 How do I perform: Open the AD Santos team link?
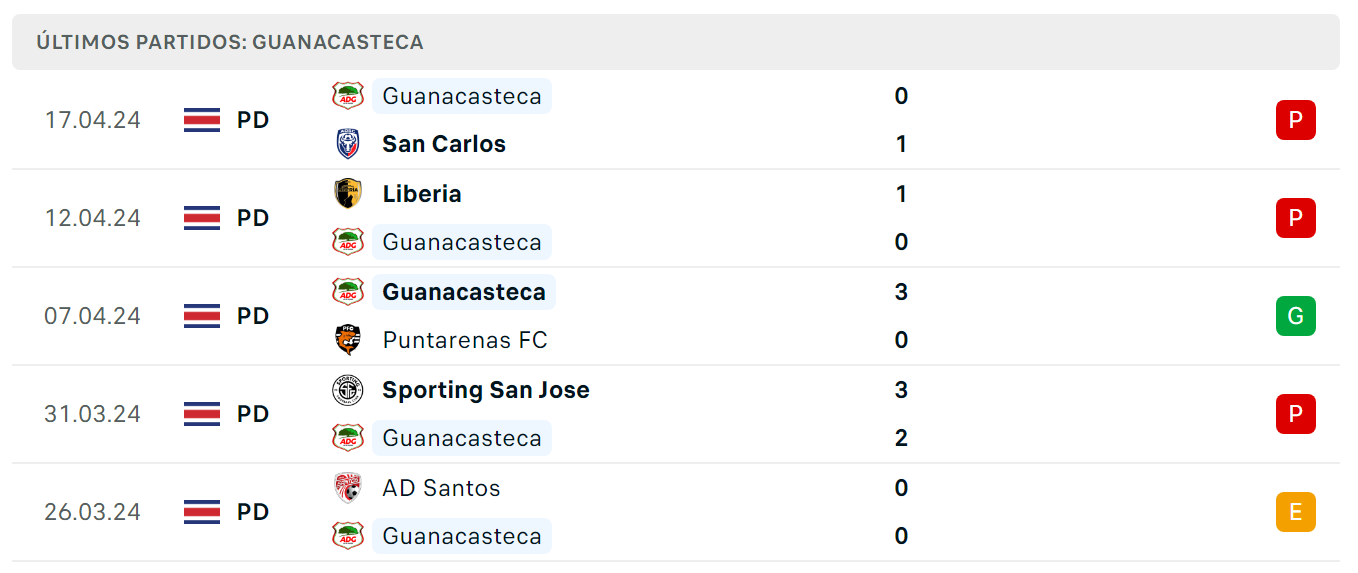441,488
